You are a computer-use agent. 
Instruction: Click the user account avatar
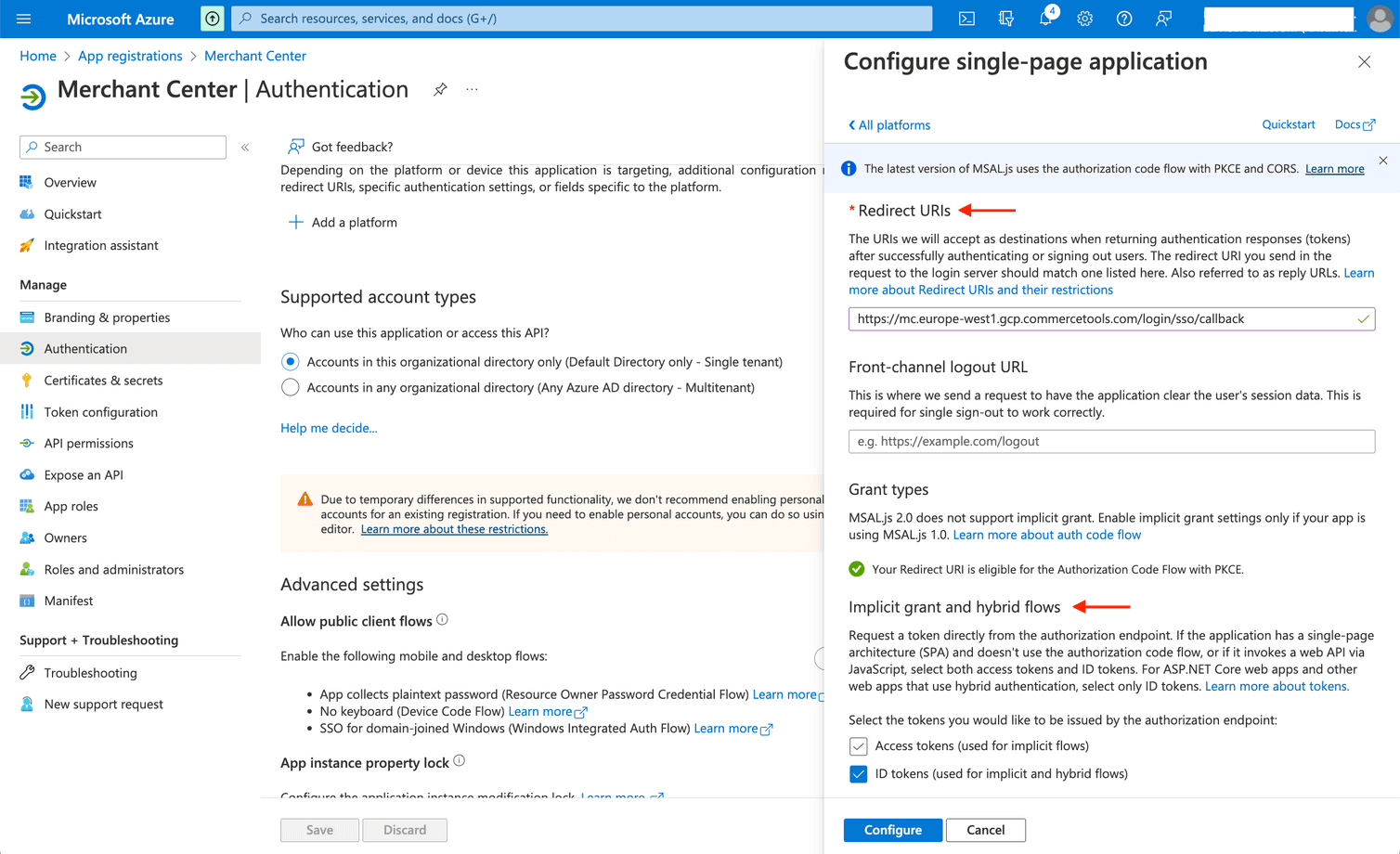(1380, 19)
